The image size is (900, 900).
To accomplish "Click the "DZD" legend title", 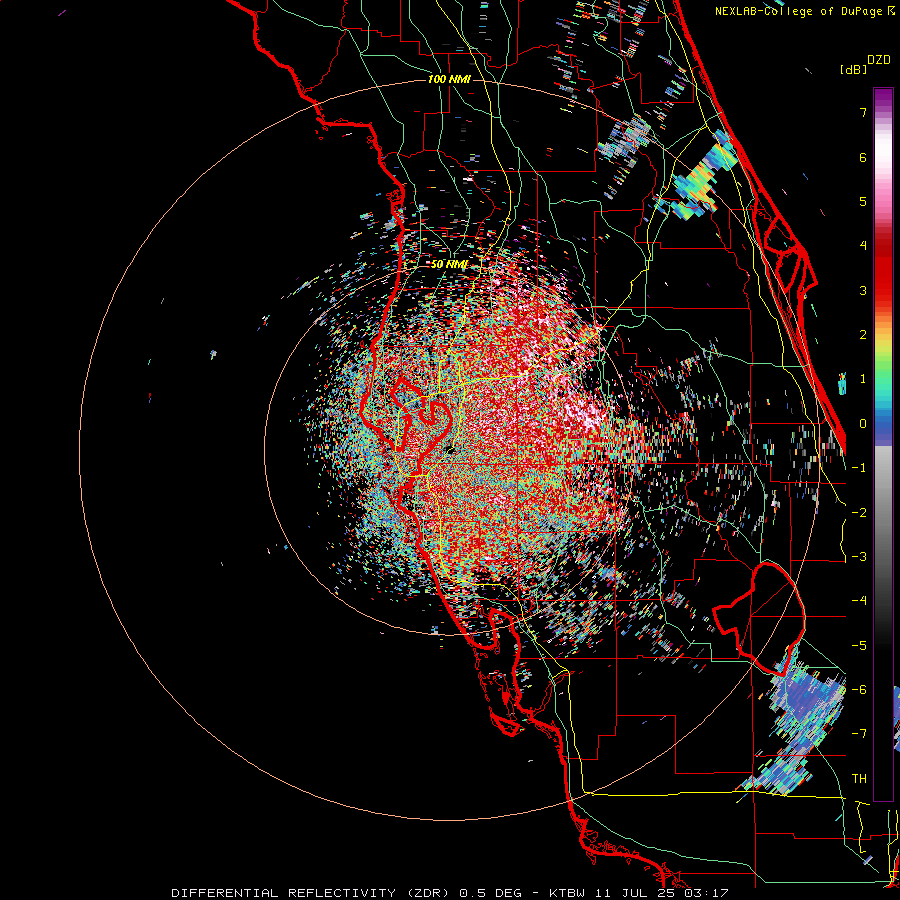I will click(x=878, y=60).
